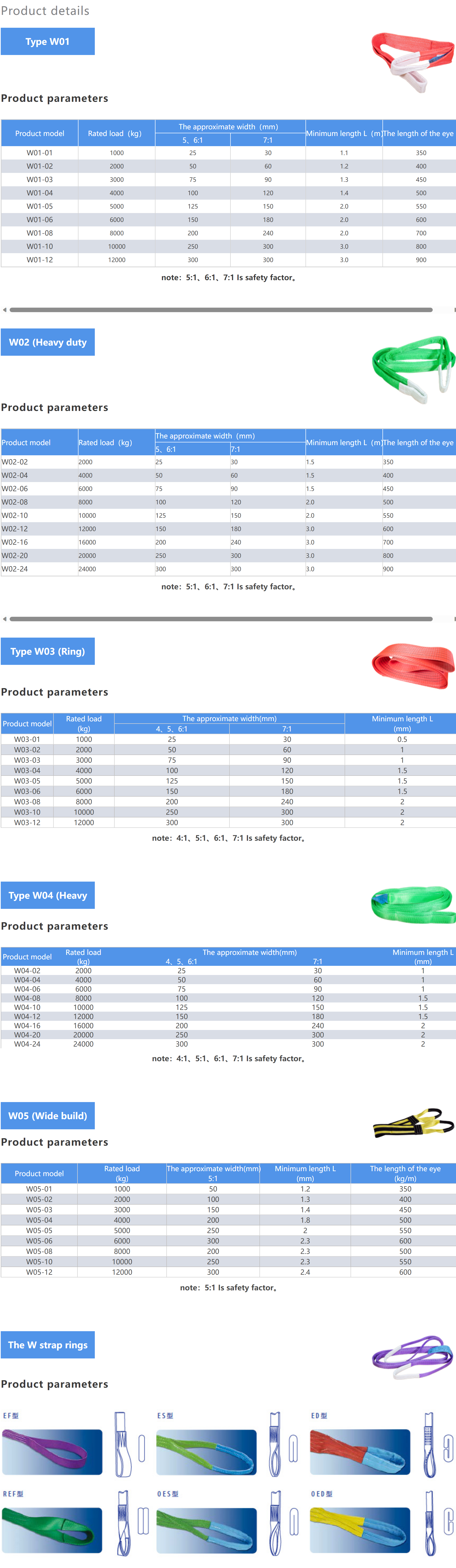This screenshot has width=456, height=1568.
Task: Select the W04-16 model cell
Action: 27,1026
